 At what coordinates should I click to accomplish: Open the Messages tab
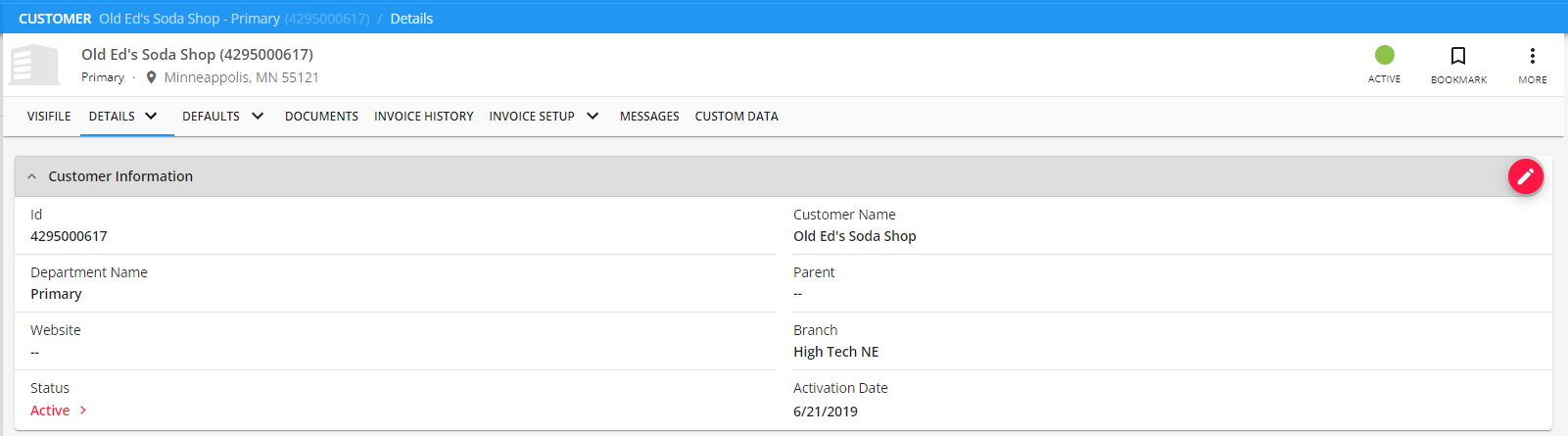pyautogui.click(x=649, y=116)
